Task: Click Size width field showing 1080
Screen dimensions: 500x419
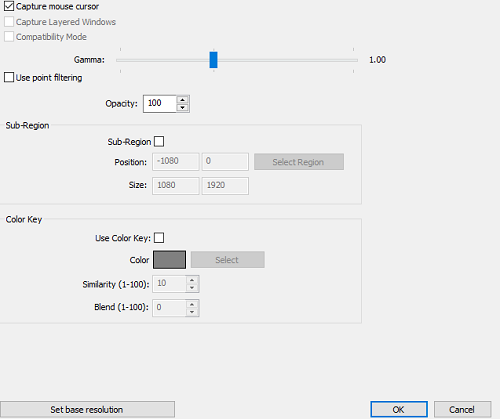Action: pos(176,185)
